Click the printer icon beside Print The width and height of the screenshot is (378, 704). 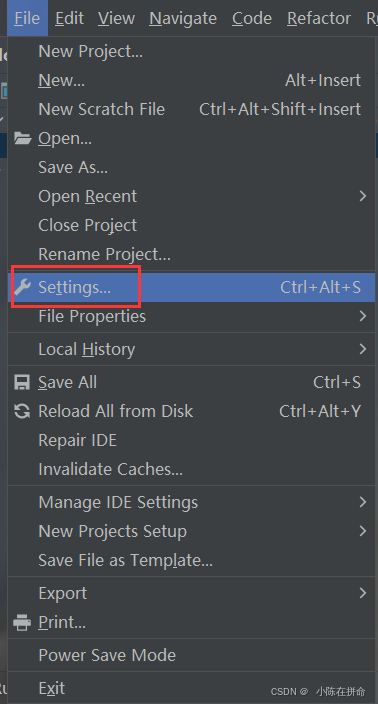tap(22, 622)
